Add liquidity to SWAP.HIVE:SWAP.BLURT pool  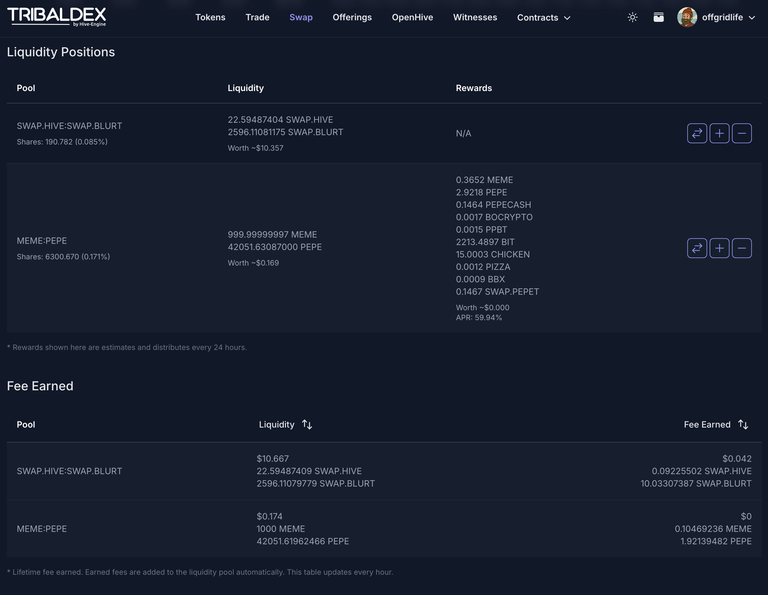tap(719, 133)
